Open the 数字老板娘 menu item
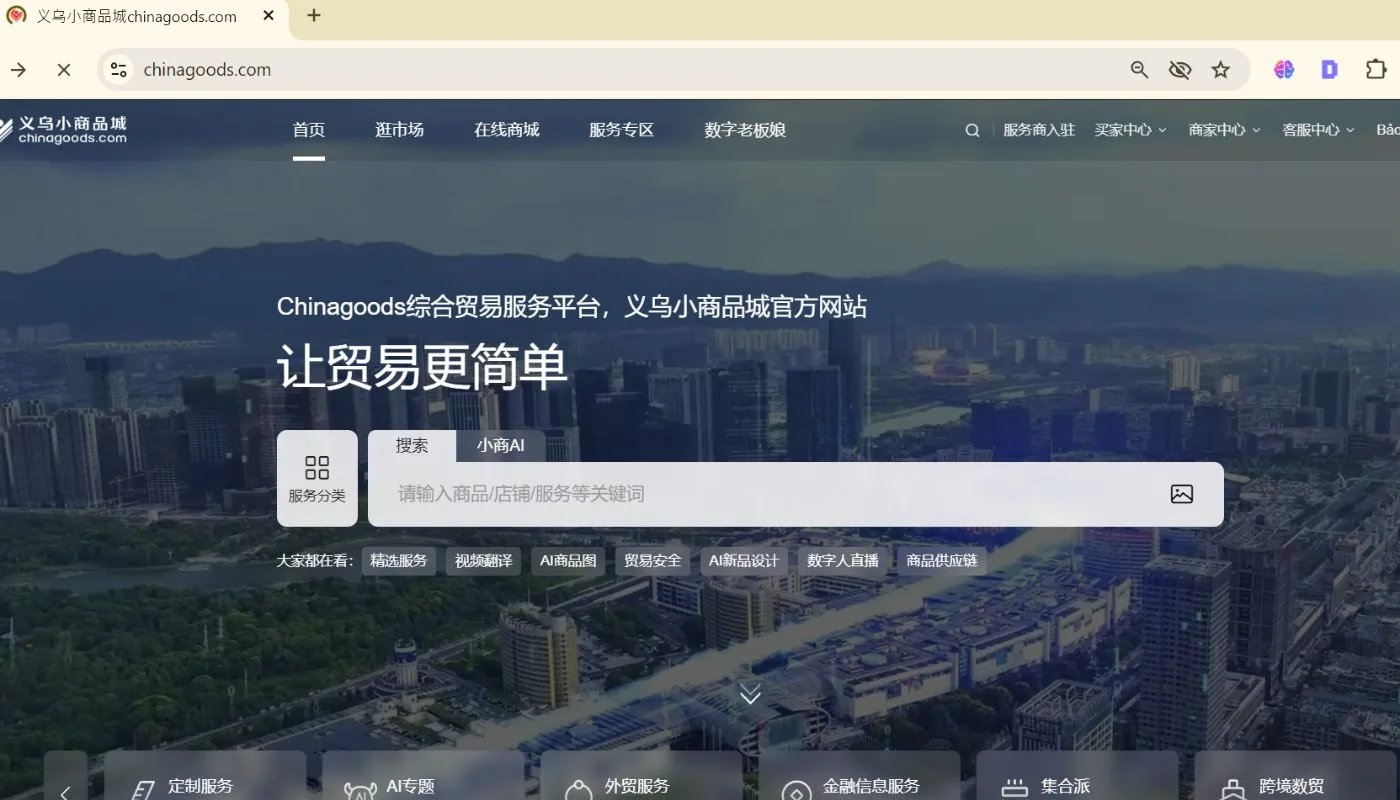The height and width of the screenshot is (800, 1400). (745, 130)
